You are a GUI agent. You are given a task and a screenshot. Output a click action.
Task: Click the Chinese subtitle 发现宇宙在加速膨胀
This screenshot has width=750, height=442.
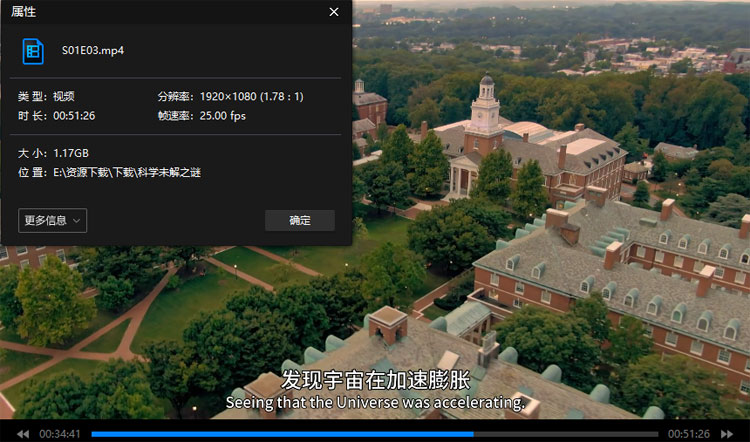point(375,381)
